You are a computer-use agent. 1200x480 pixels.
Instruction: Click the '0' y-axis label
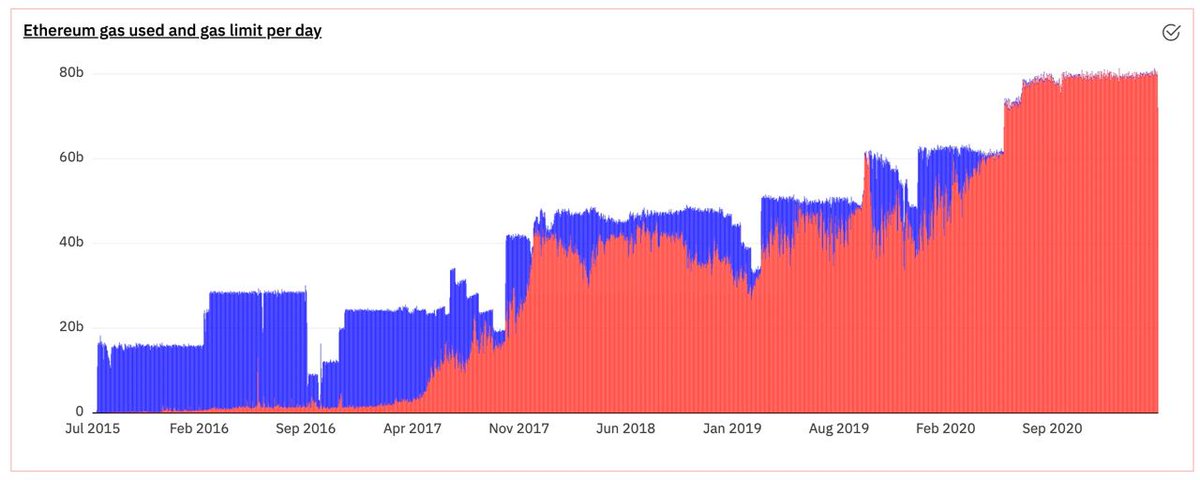pos(79,411)
